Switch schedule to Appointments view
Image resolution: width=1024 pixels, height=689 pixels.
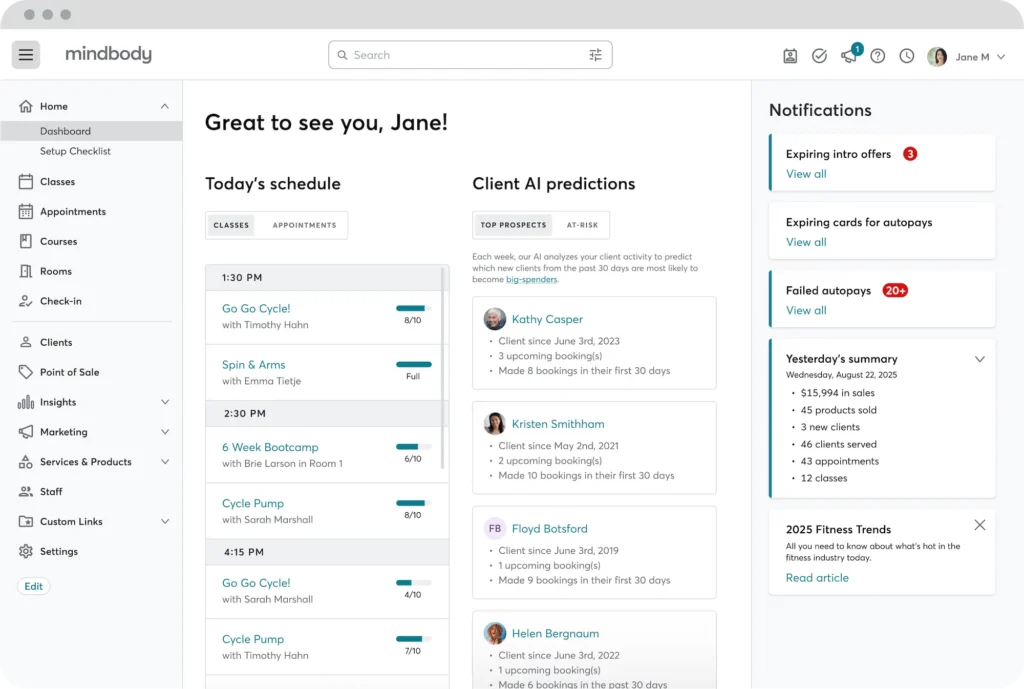pyautogui.click(x=304, y=225)
